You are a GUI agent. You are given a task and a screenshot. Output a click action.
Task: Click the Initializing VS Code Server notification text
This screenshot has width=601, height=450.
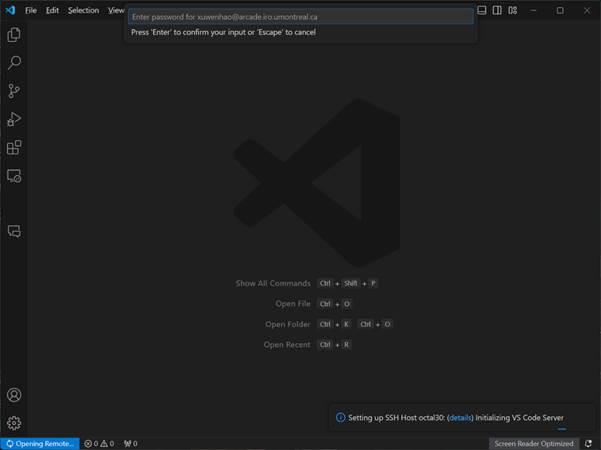(x=519, y=418)
